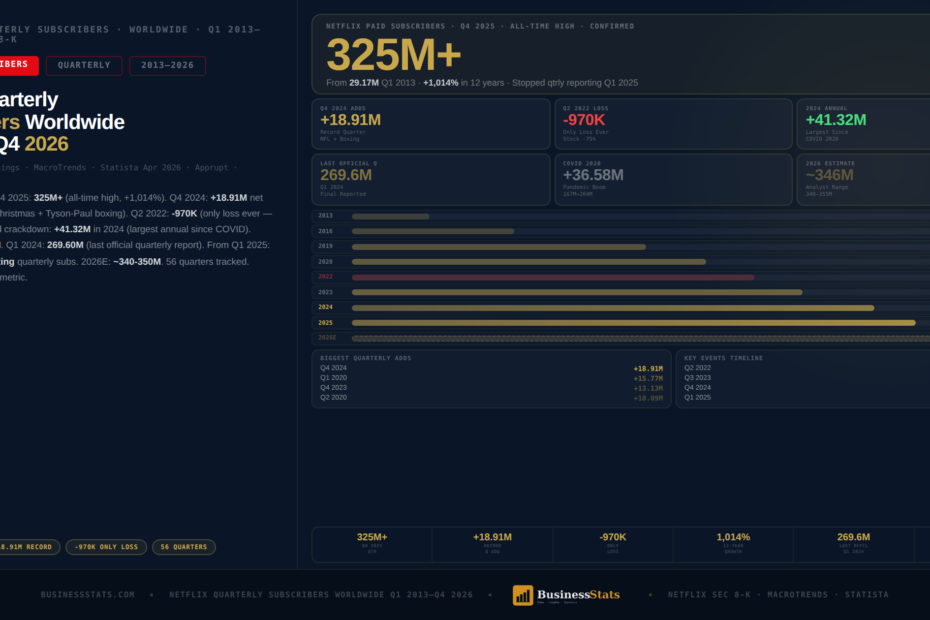The width and height of the screenshot is (930, 620).
Task: Click bold '+41.32M' in the description paragraph
Action: [72, 229]
